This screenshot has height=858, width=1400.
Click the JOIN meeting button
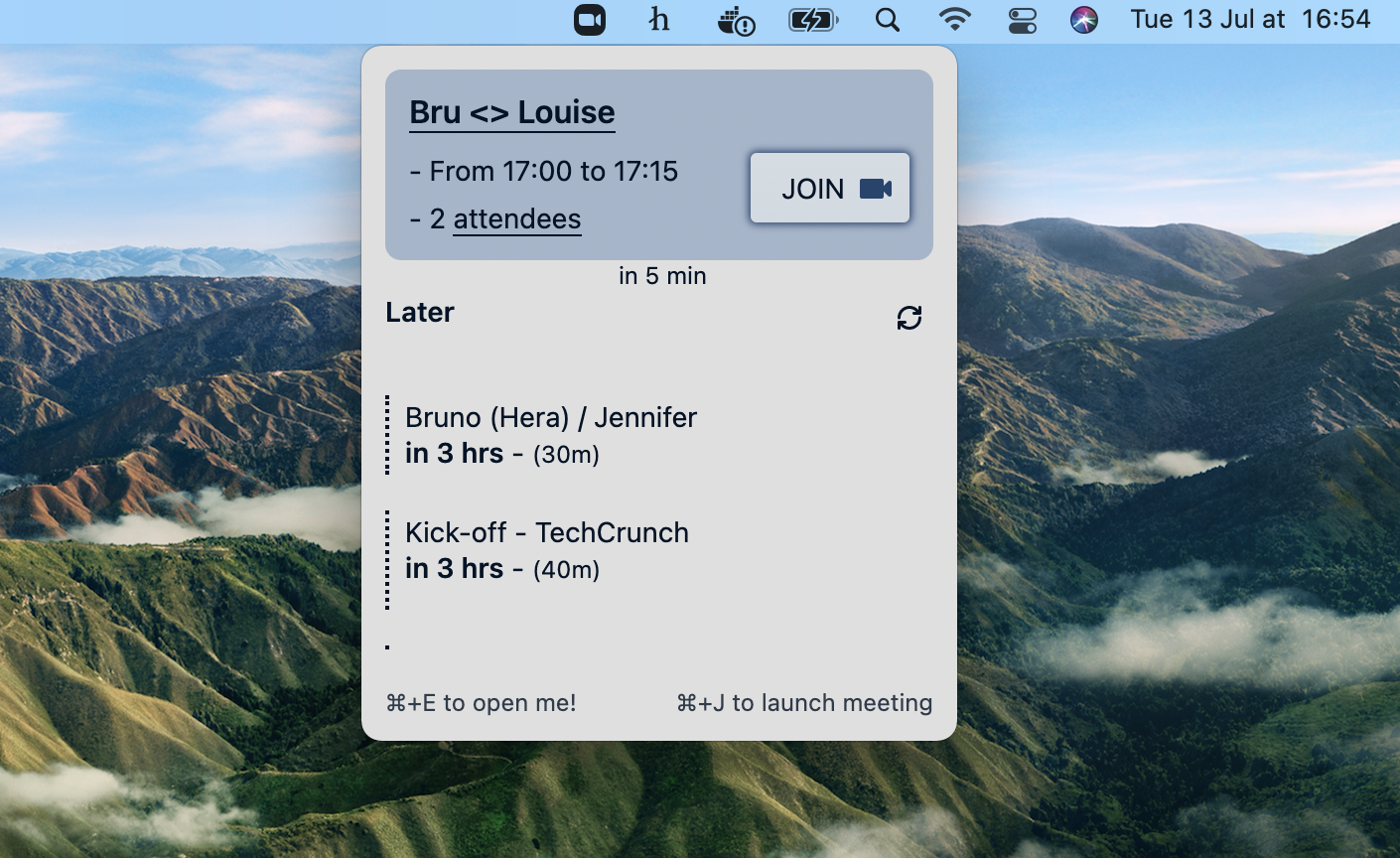point(830,188)
